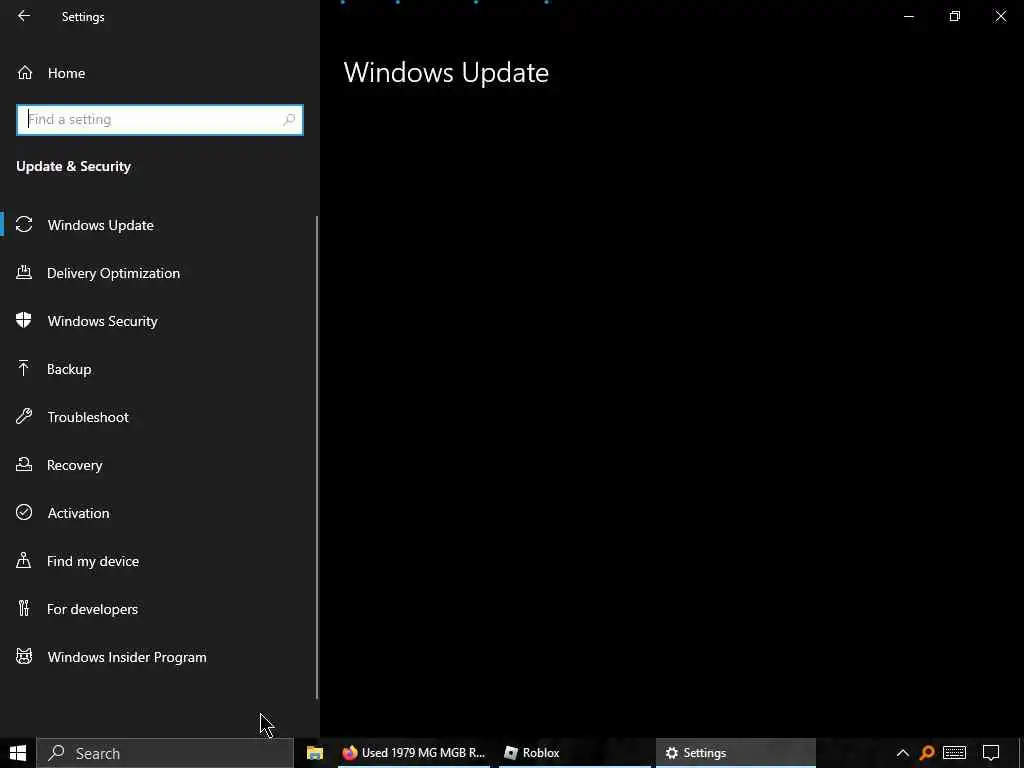The width and height of the screenshot is (1024, 768).
Task: Click the Troubleshoot wrench icon
Action: (24, 417)
